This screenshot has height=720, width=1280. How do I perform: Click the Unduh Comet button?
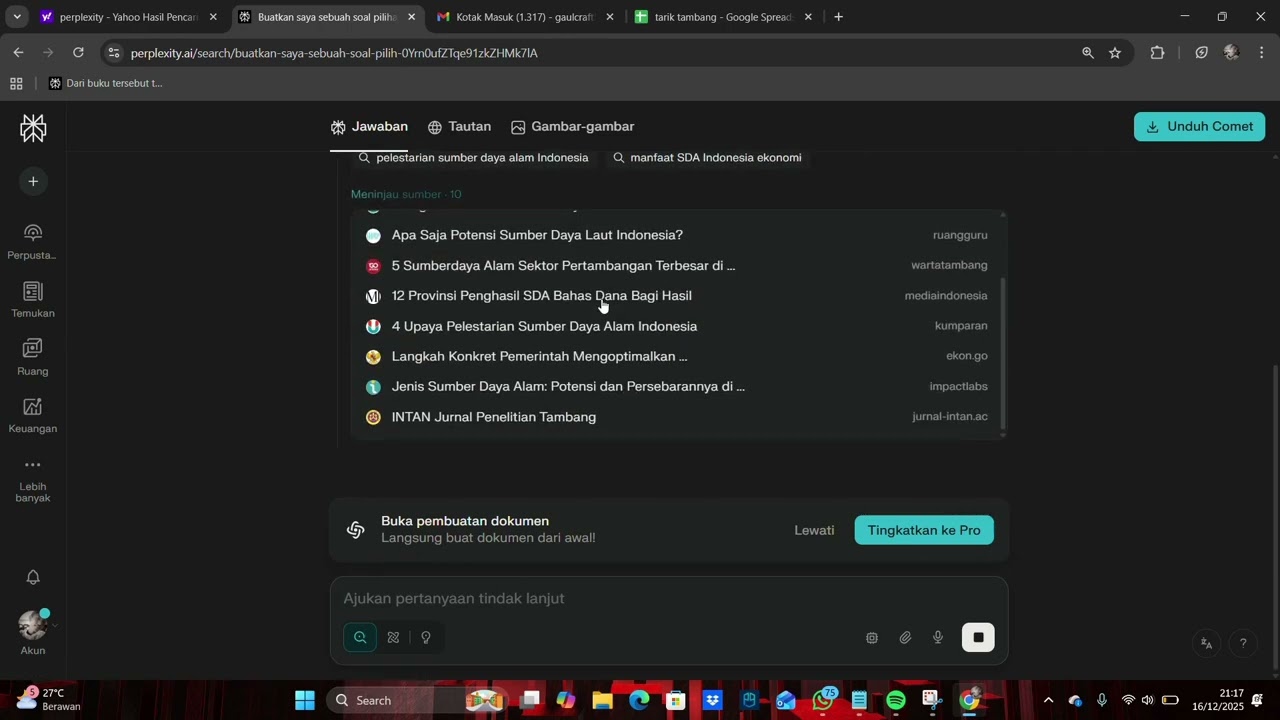pyautogui.click(x=1199, y=127)
